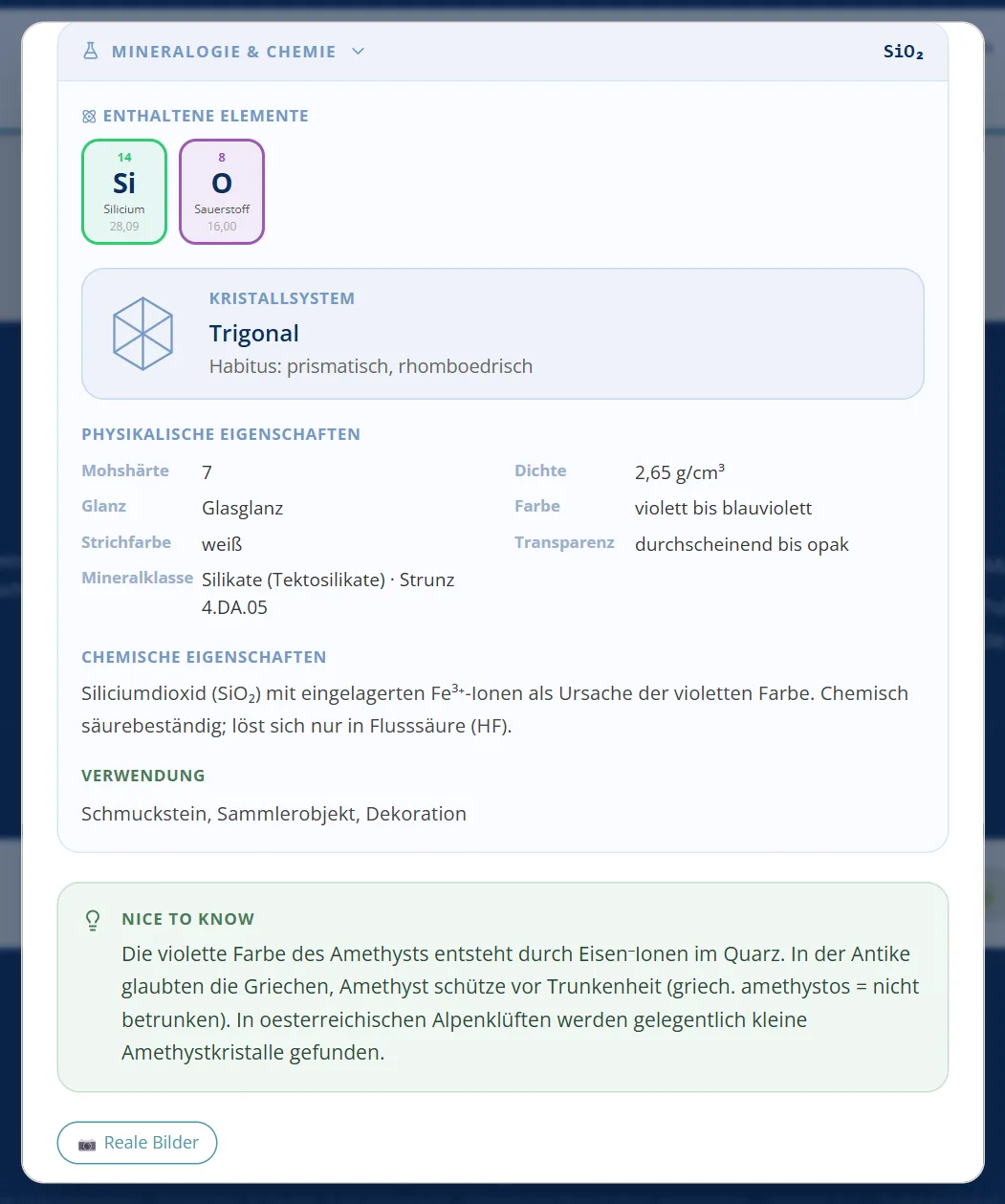Click the Chemische Eigenschaften heading
The height and width of the screenshot is (1204, 1005).
tap(204, 657)
